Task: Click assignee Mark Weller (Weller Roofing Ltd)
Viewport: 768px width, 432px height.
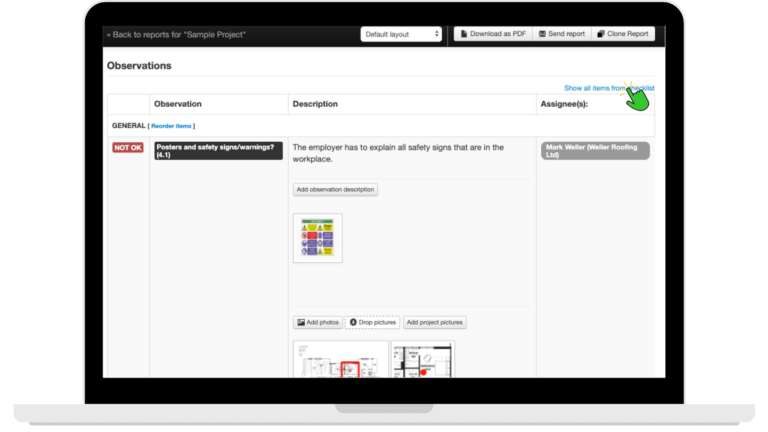Action: (x=595, y=151)
